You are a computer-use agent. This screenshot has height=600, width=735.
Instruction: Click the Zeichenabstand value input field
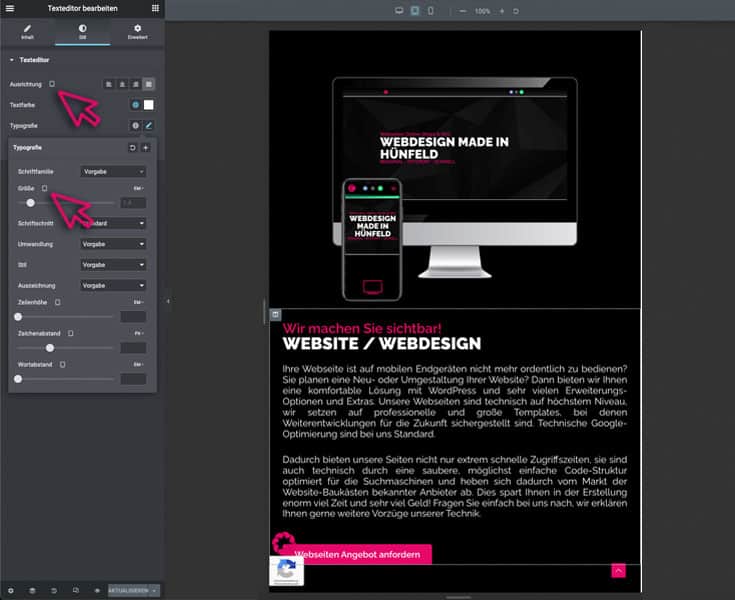click(x=133, y=348)
